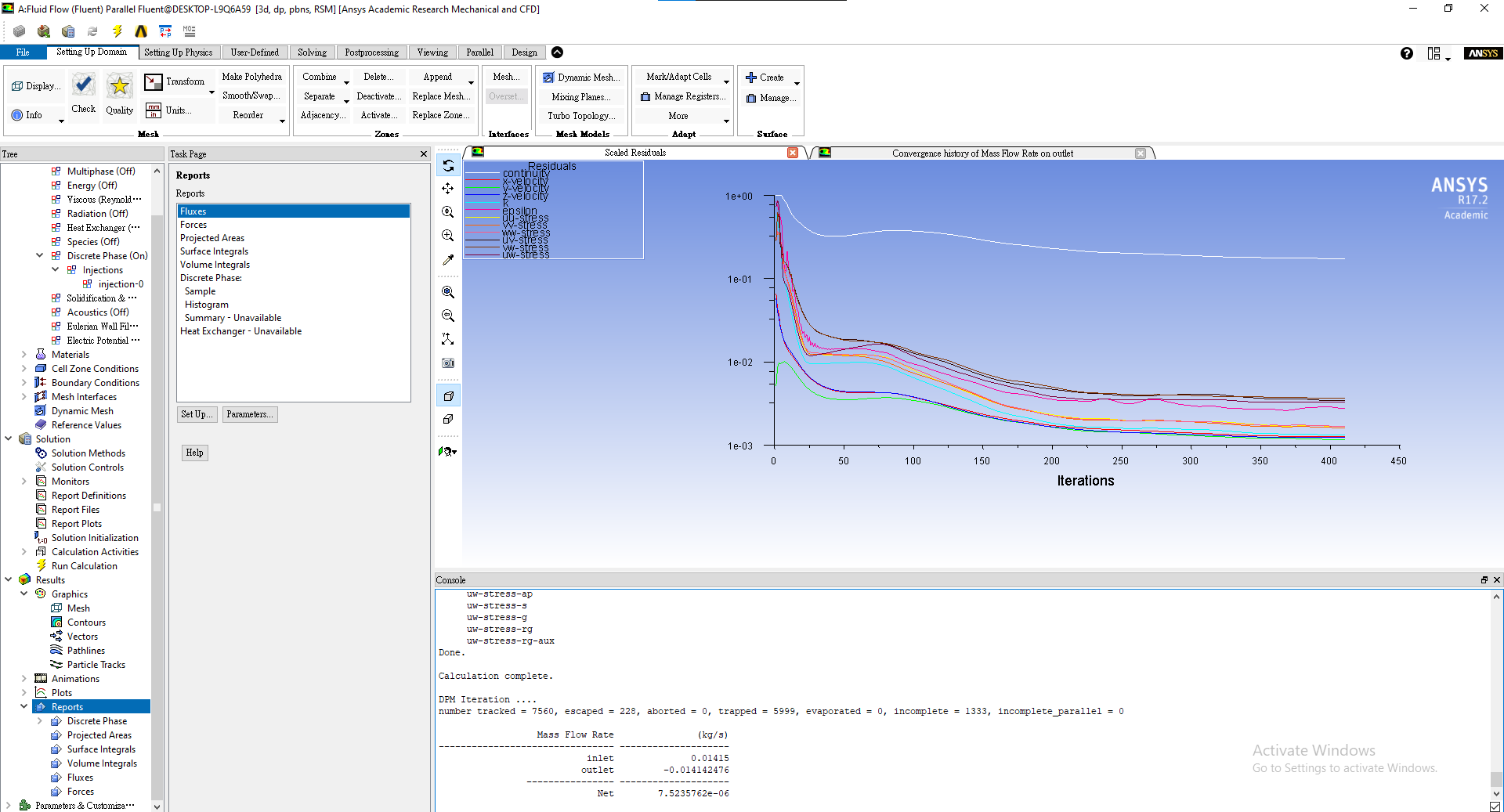Select the Probe (eyedropper) tool
The width and height of the screenshot is (1504, 812).
[448, 259]
